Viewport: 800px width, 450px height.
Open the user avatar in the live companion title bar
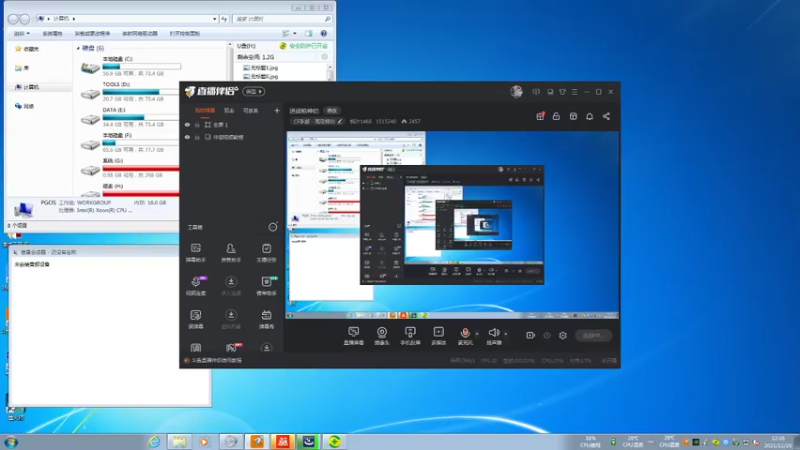click(x=516, y=91)
